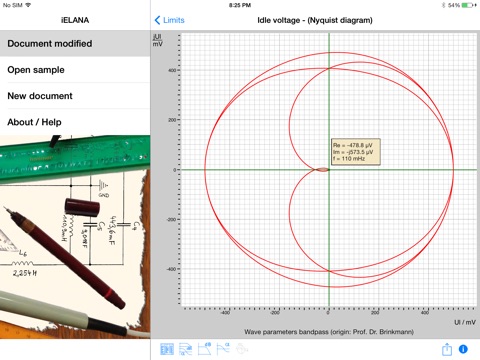The image size is (480, 360).
Task: Open the table/values view icon in bottom toolbar
Action: 167,349
